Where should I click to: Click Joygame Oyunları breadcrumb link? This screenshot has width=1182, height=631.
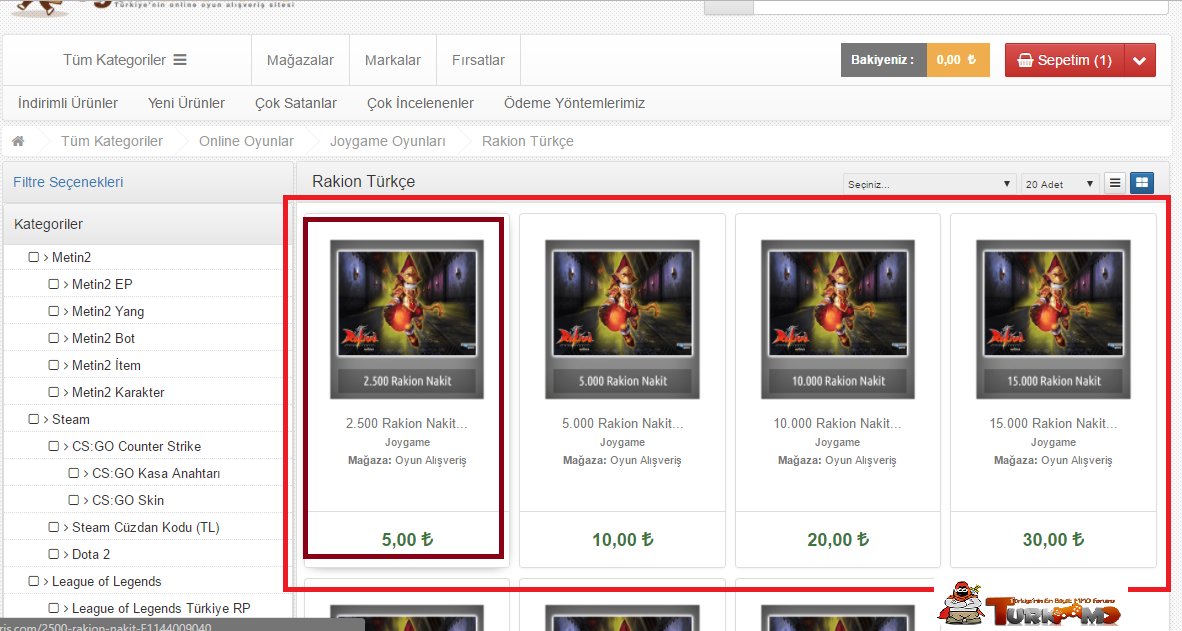click(x=387, y=141)
